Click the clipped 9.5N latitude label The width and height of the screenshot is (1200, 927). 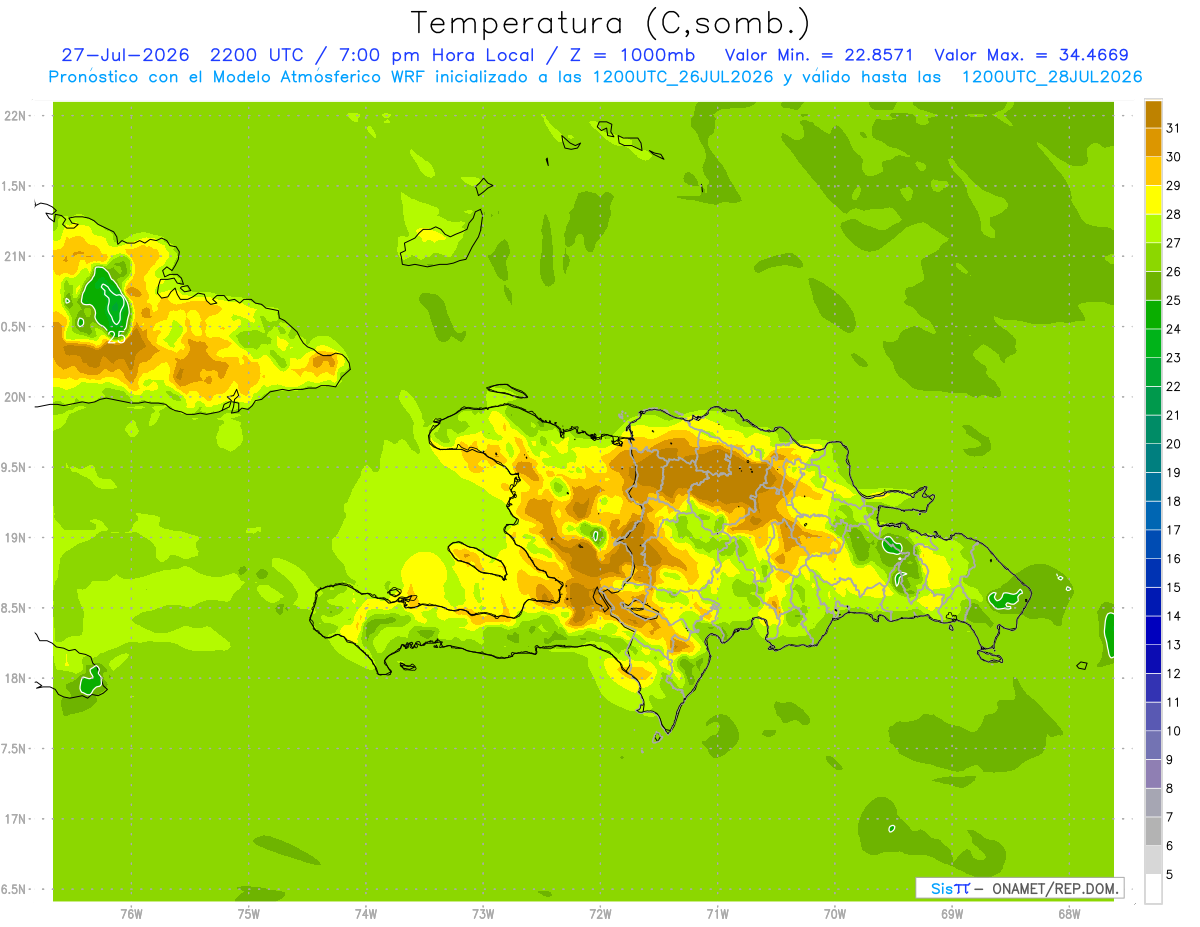tap(14, 467)
